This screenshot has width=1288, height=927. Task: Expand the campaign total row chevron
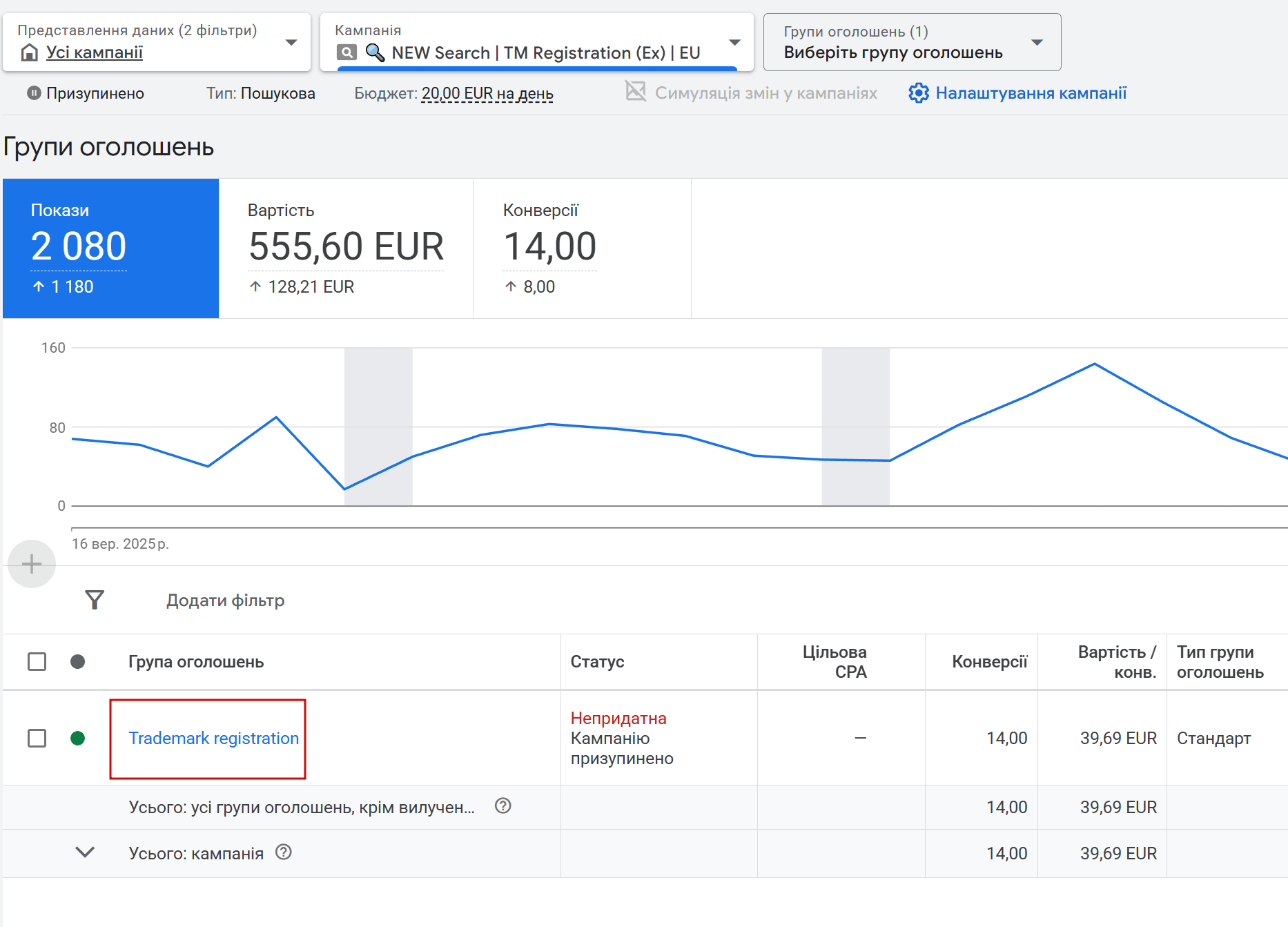tap(85, 852)
